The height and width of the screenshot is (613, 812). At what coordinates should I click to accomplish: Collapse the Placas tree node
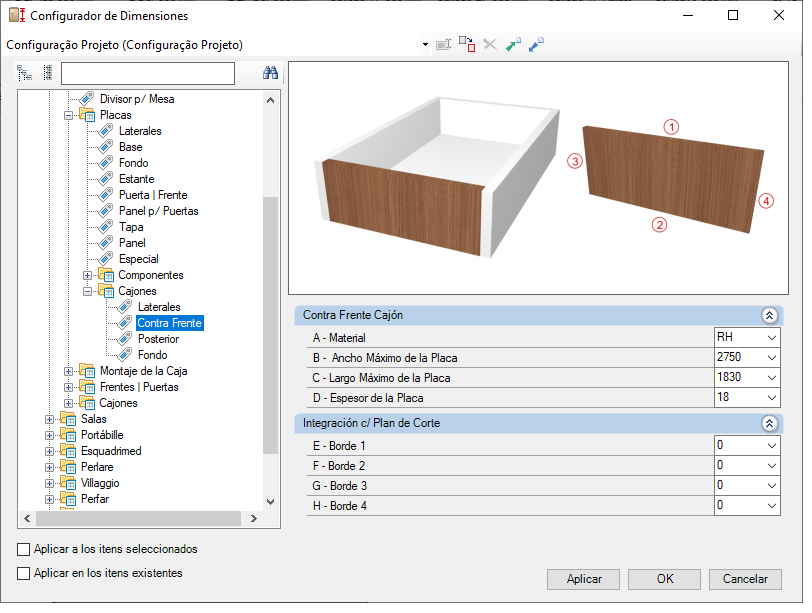(x=68, y=115)
